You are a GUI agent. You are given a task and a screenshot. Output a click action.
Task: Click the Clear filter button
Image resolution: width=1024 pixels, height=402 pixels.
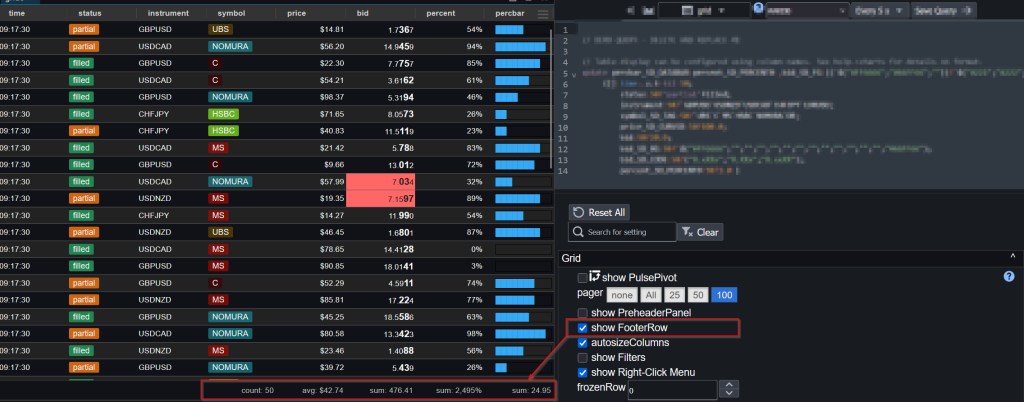click(x=700, y=232)
